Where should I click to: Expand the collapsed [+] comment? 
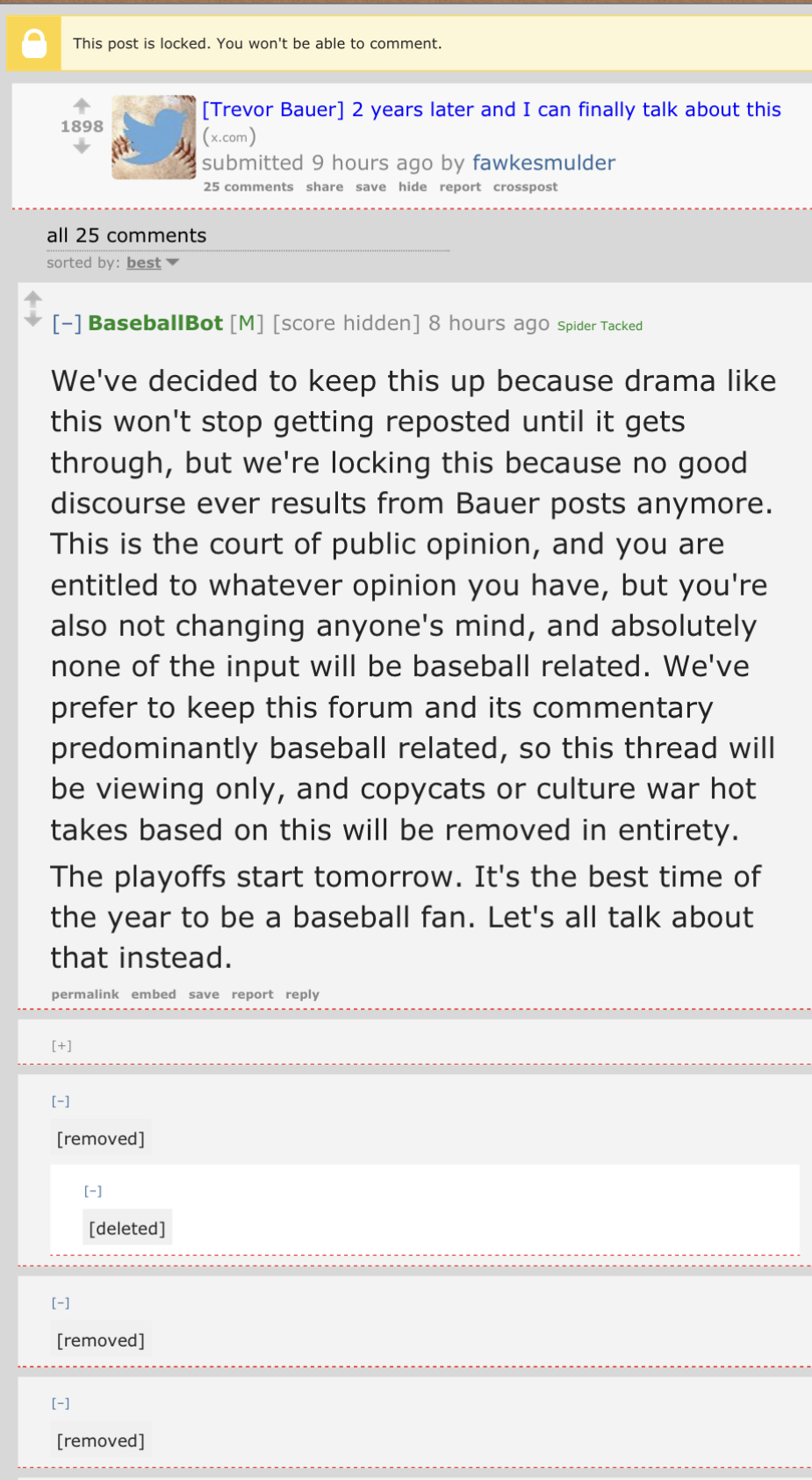(x=61, y=1045)
